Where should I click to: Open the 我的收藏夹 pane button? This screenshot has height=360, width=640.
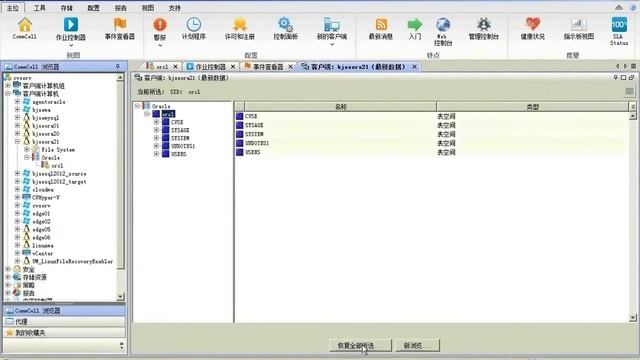pos(64,333)
